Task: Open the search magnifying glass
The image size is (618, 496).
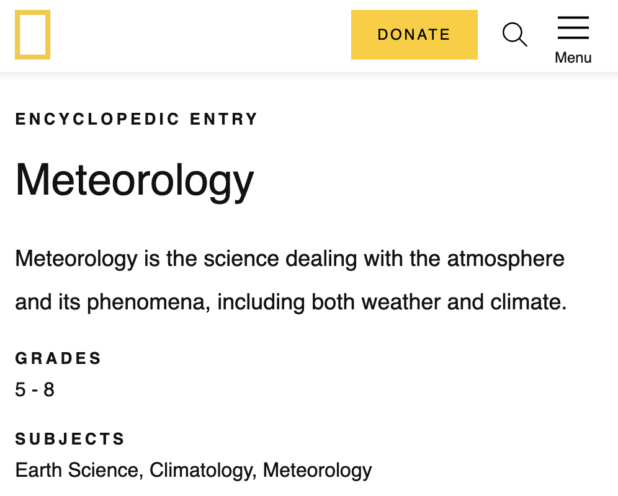Action: point(515,35)
